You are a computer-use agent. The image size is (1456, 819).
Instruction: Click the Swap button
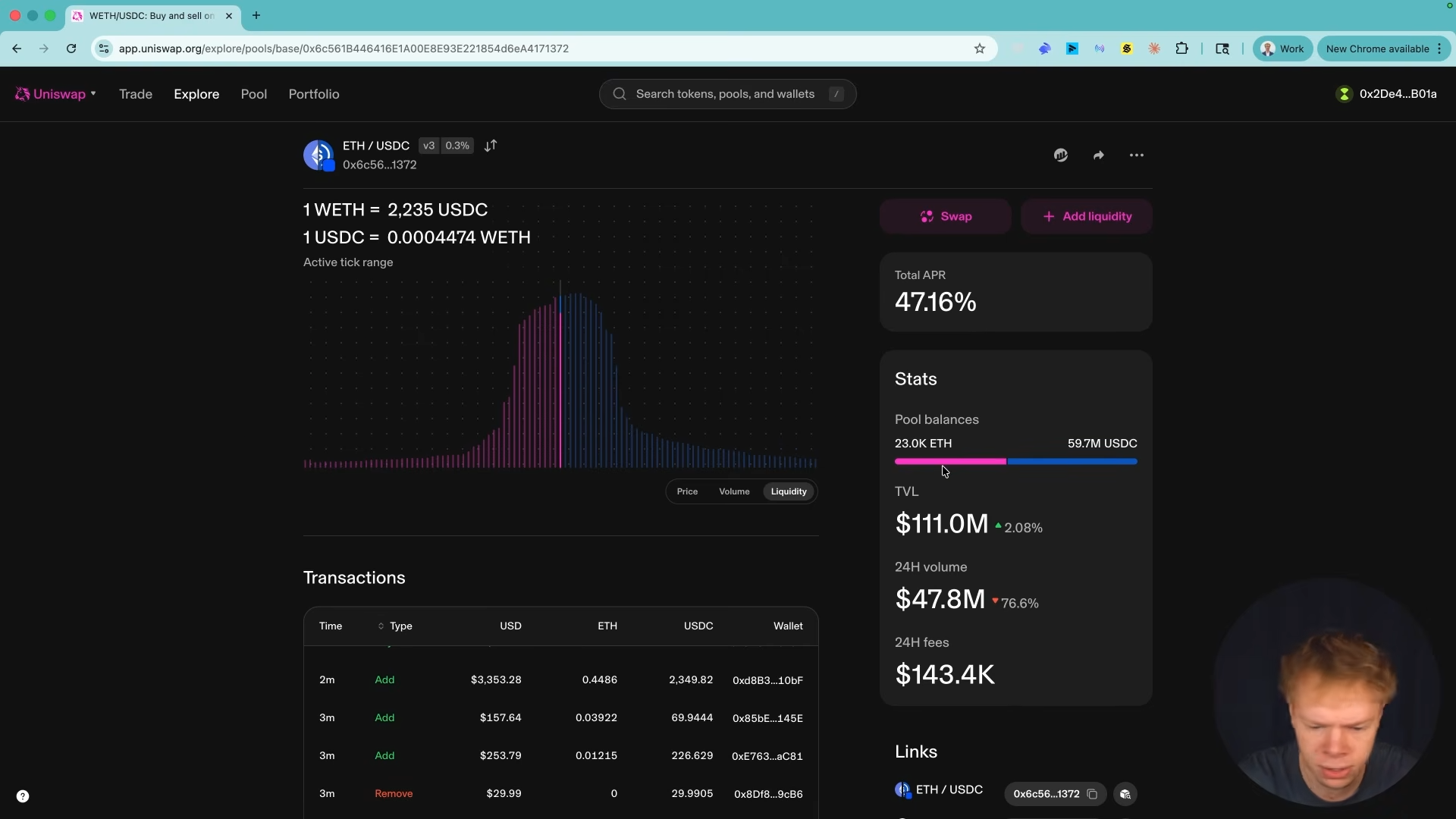pos(946,217)
